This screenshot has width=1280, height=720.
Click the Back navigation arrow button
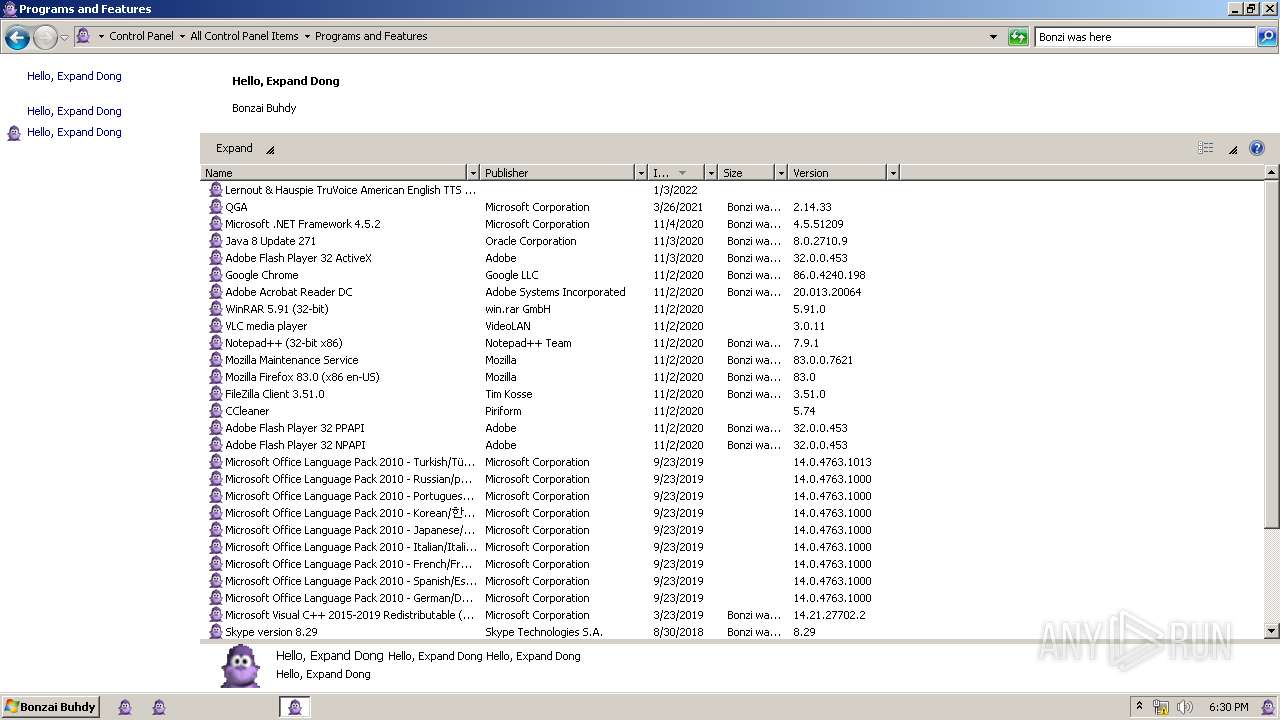17,38
